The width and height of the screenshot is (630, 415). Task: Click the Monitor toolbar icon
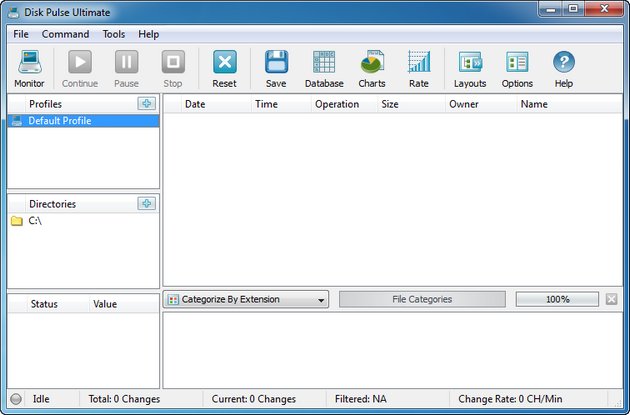pyautogui.click(x=29, y=68)
